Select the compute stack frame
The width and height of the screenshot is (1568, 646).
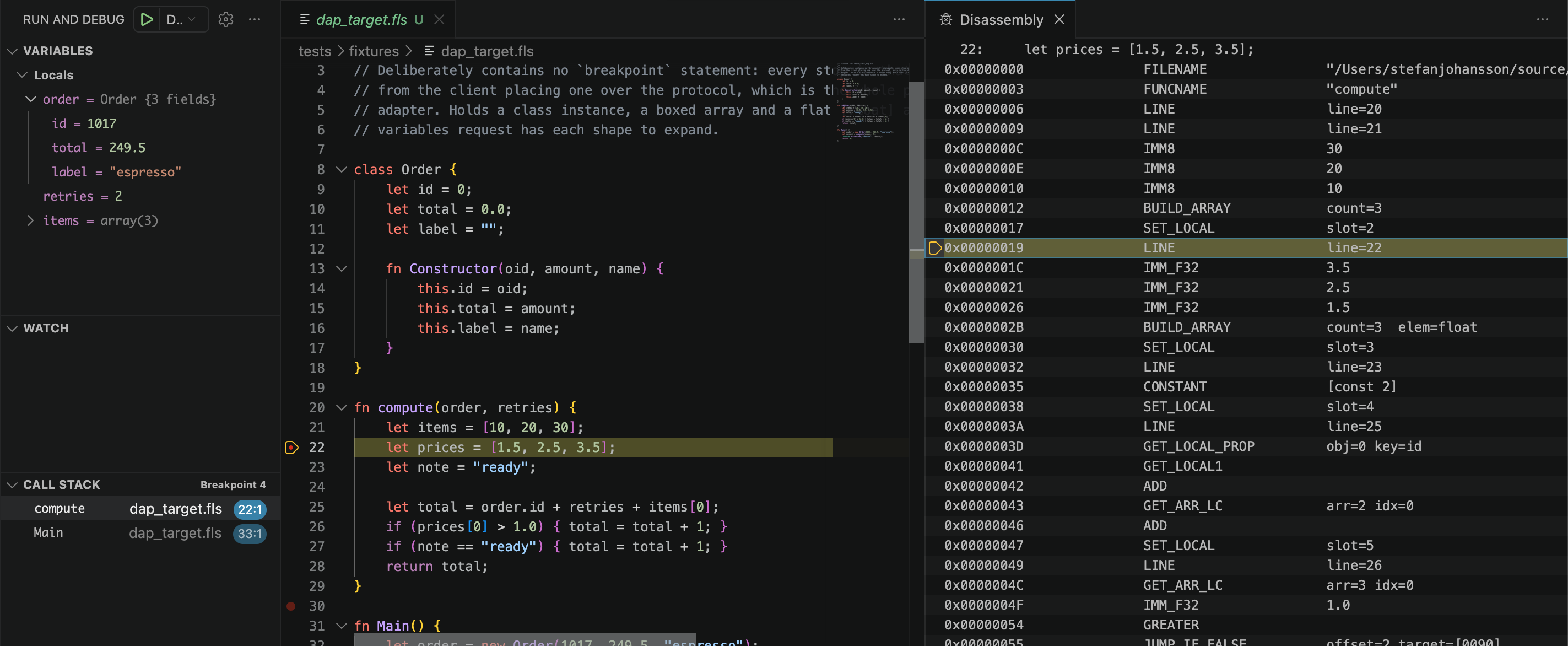(140, 509)
